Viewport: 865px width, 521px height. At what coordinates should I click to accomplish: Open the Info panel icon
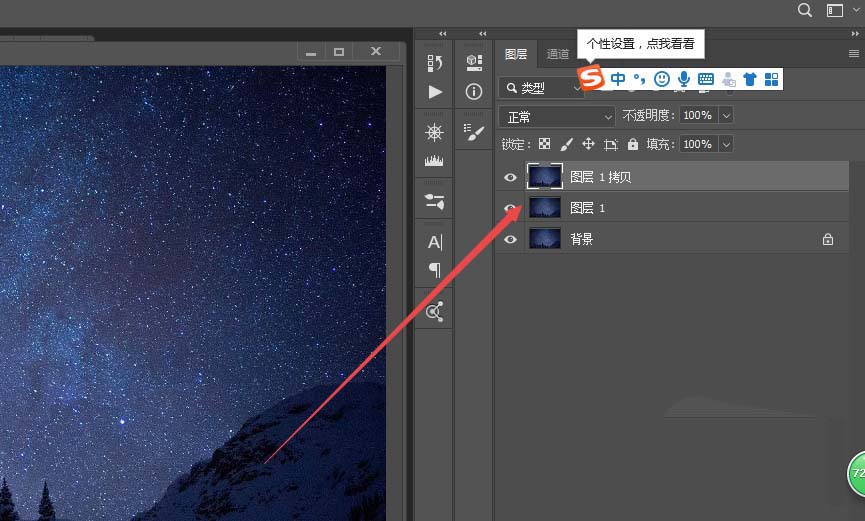coord(473,92)
